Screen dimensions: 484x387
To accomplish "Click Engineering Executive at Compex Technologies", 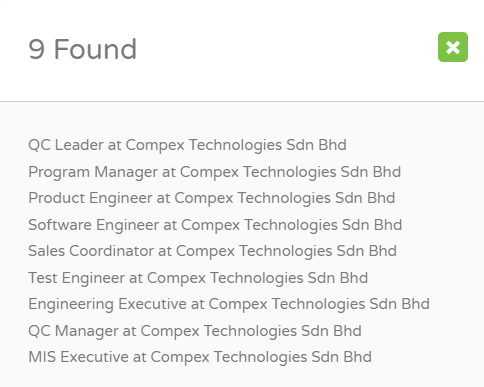I will pyautogui.click(x=229, y=304).
